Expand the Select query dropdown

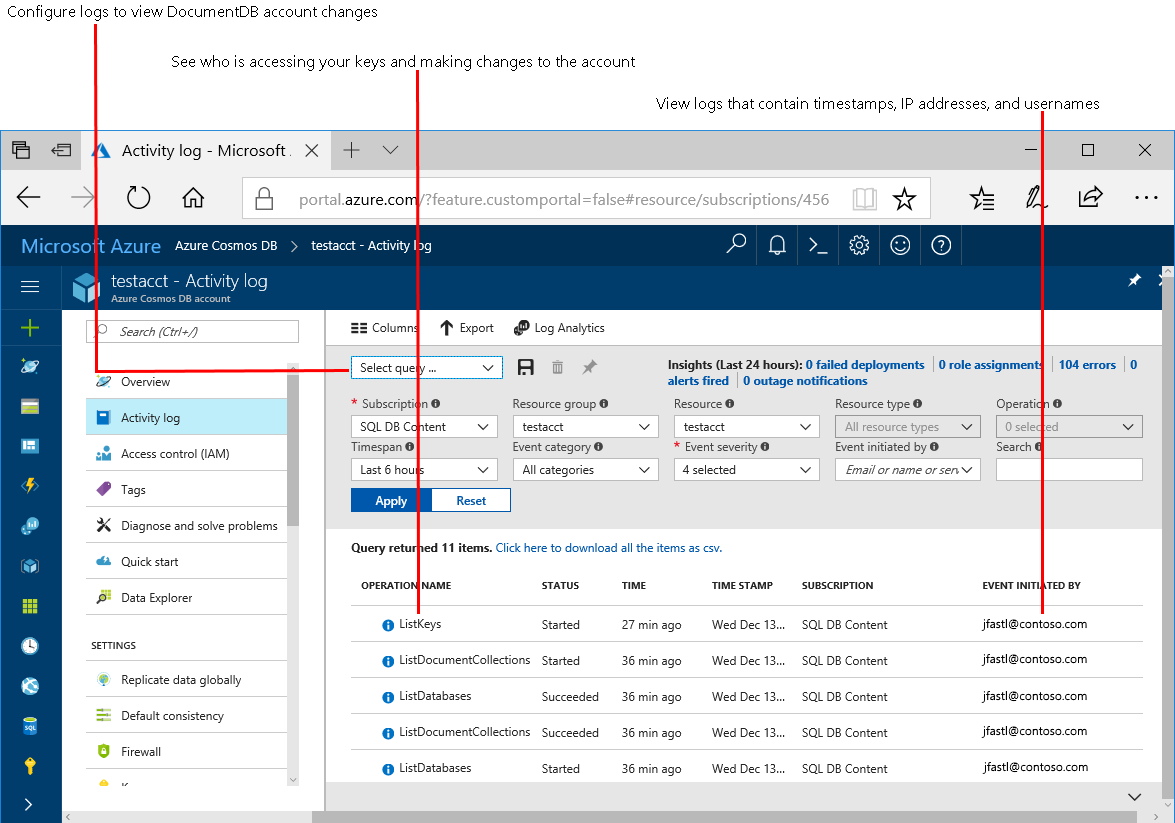[426, 368]
